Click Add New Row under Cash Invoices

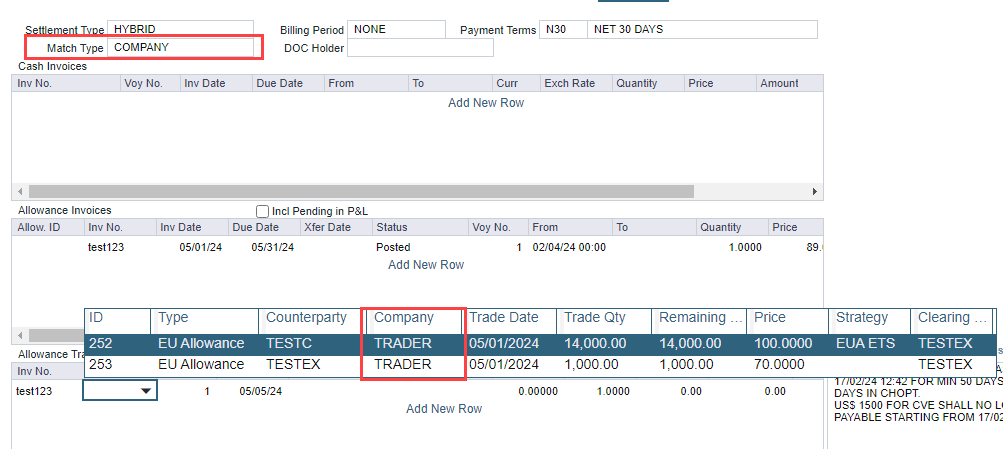coord(485,103)
